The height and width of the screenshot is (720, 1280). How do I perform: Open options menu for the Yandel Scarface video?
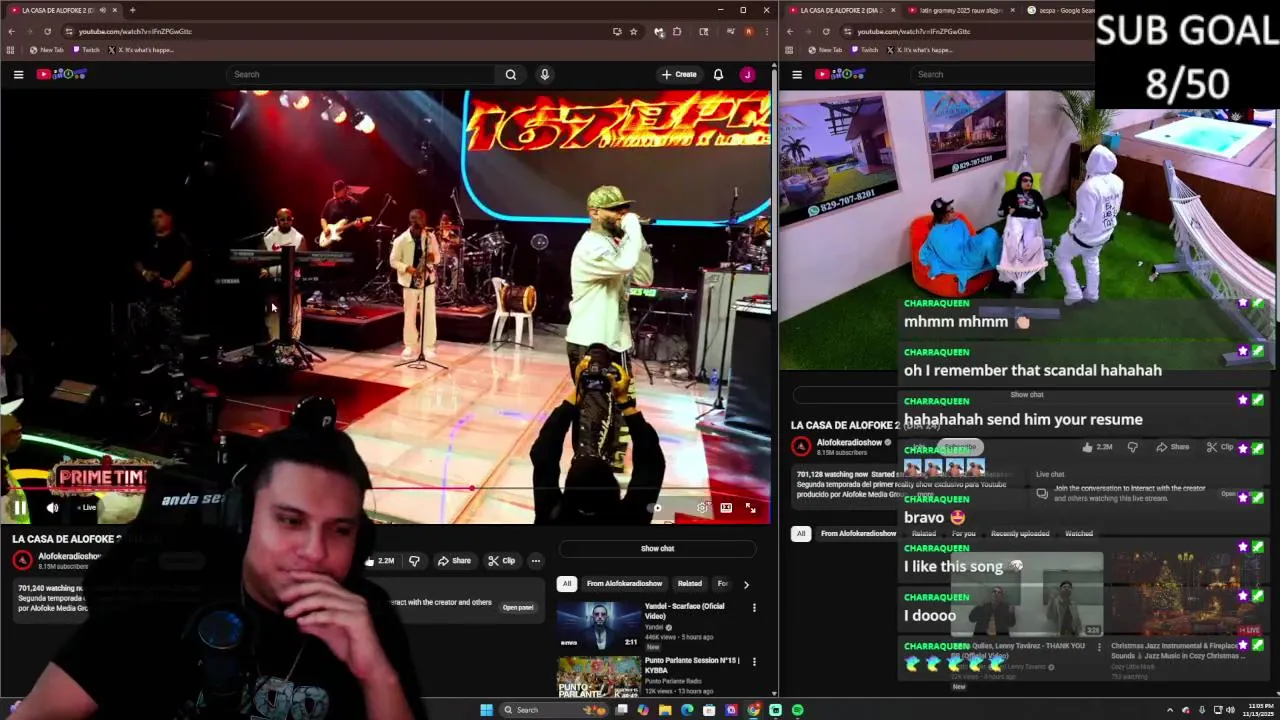tap(754, 607)
